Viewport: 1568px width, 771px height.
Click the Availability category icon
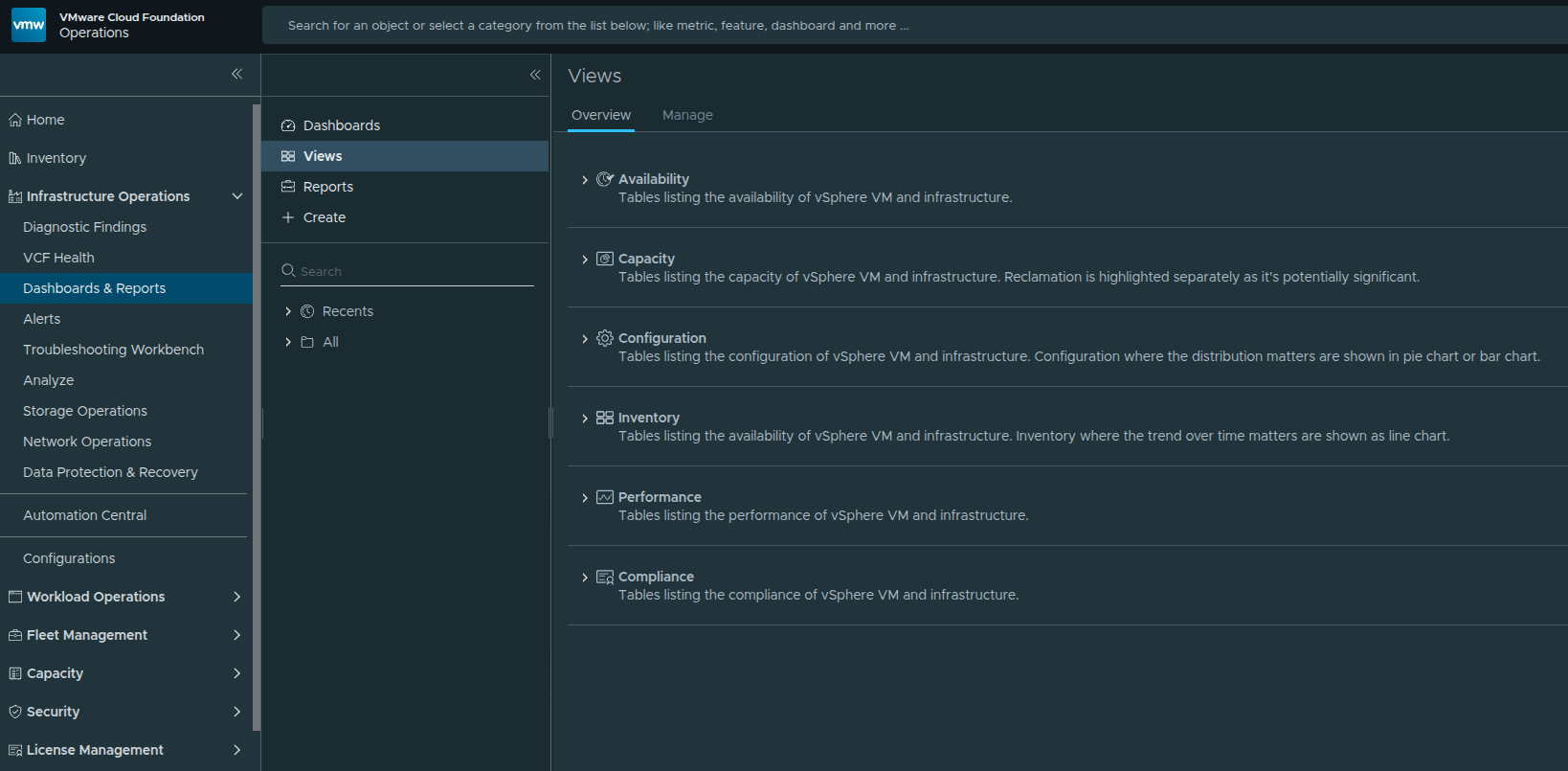tap(605, 179)
